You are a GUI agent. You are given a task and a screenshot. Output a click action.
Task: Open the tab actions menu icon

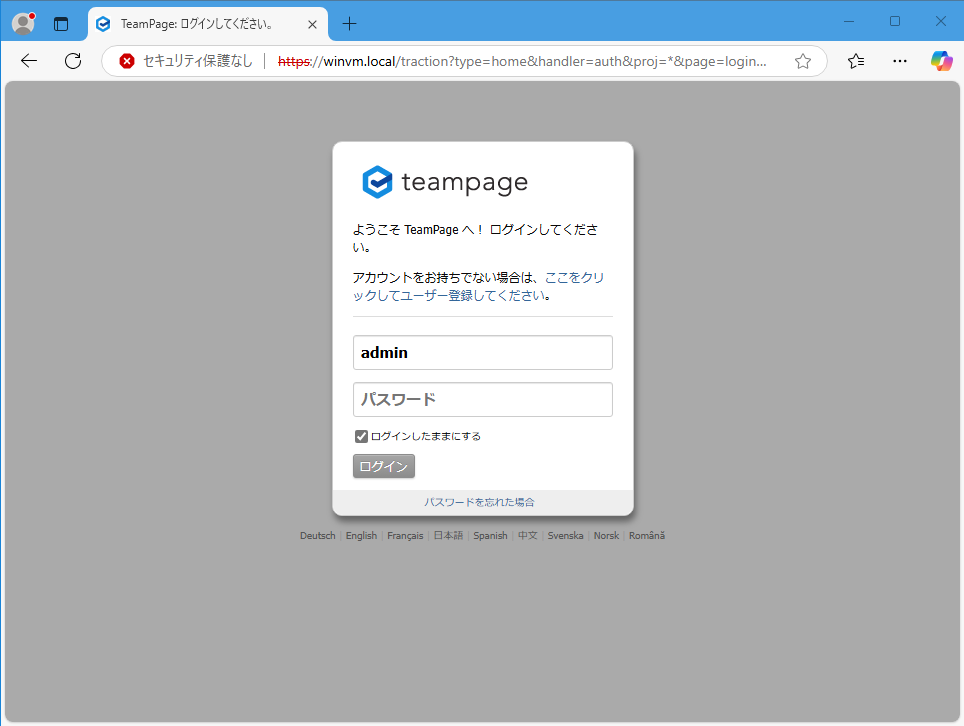click(x=61, y=24)
